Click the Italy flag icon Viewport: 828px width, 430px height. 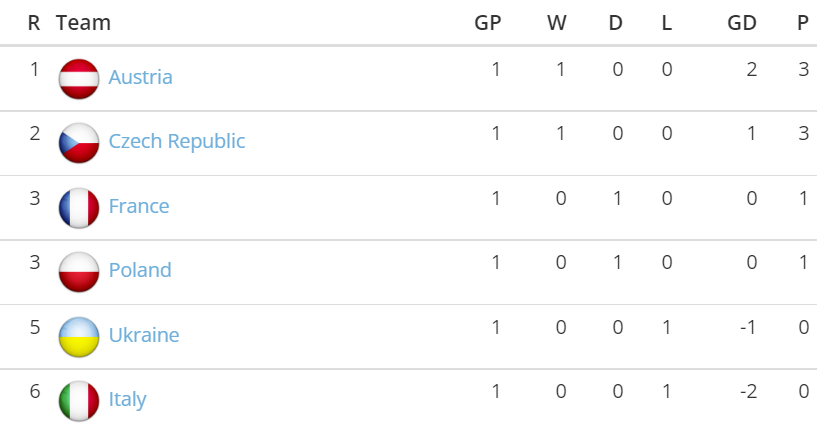79,400
